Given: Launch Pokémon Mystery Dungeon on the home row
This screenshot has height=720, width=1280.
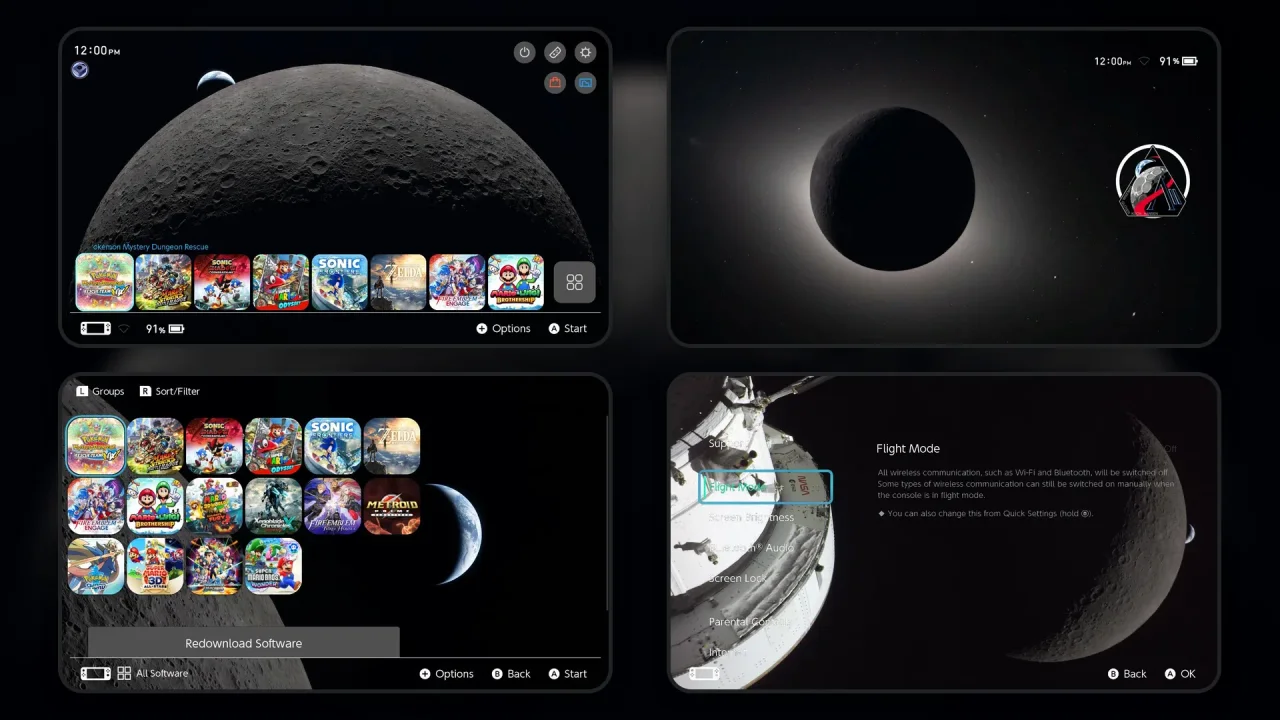Looking at the screenshot, I should click(104, 282).
